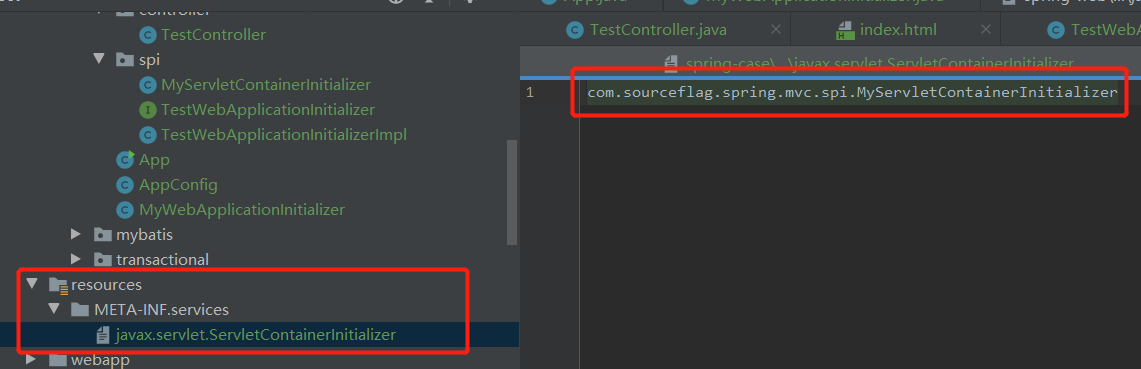Expand the webapp folder
1141x369 pixels.
[x=31, y=360]
